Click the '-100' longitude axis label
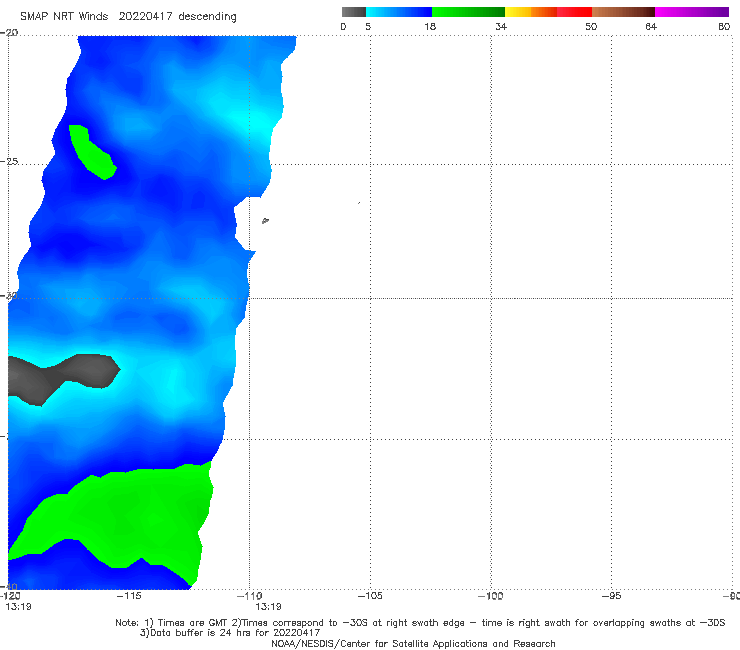The width and height of the screenshot is (740, 650). 491,596
